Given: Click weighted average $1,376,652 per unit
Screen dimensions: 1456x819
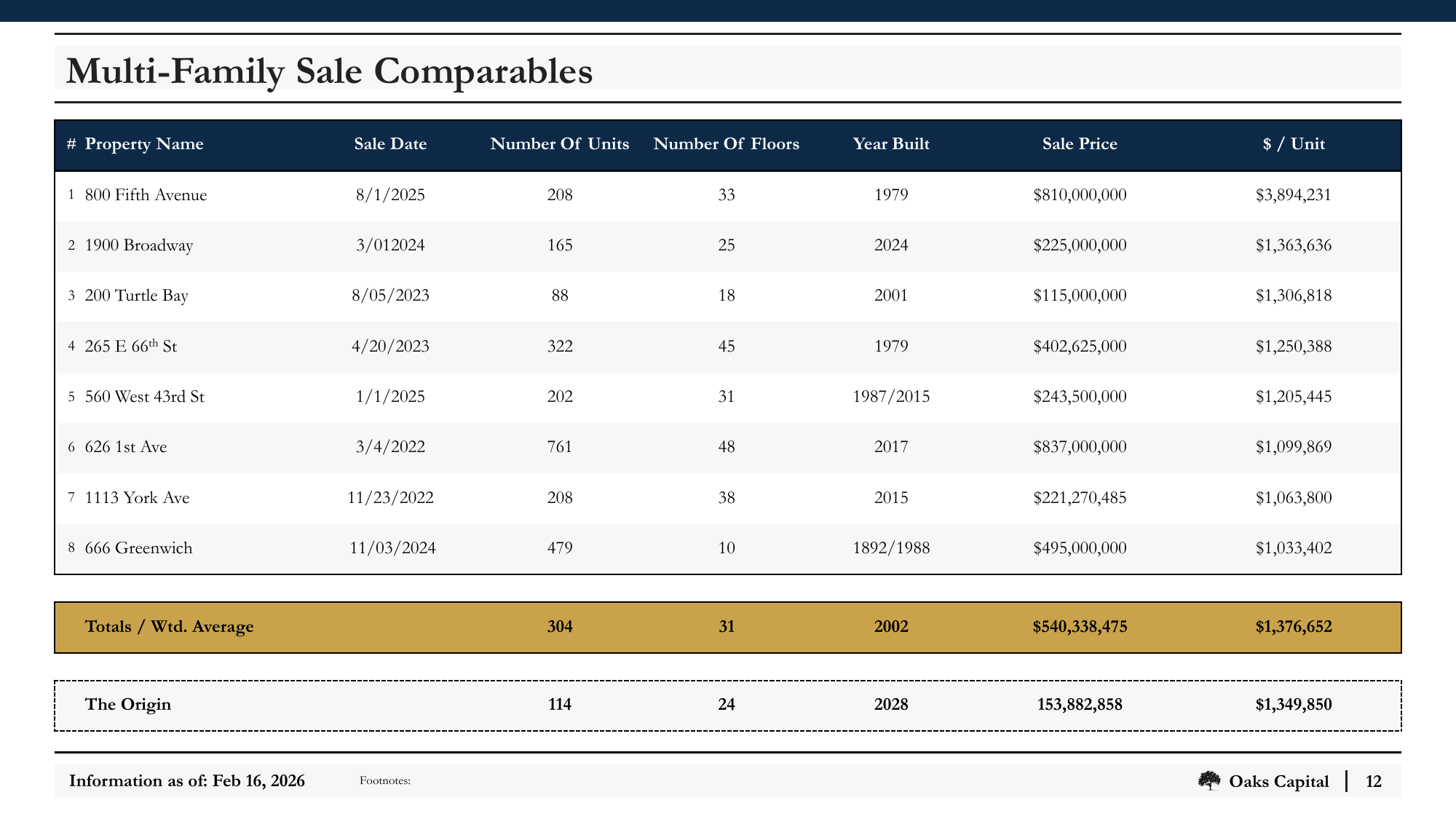Looking at the screenshot, I should pos(1294,627).
